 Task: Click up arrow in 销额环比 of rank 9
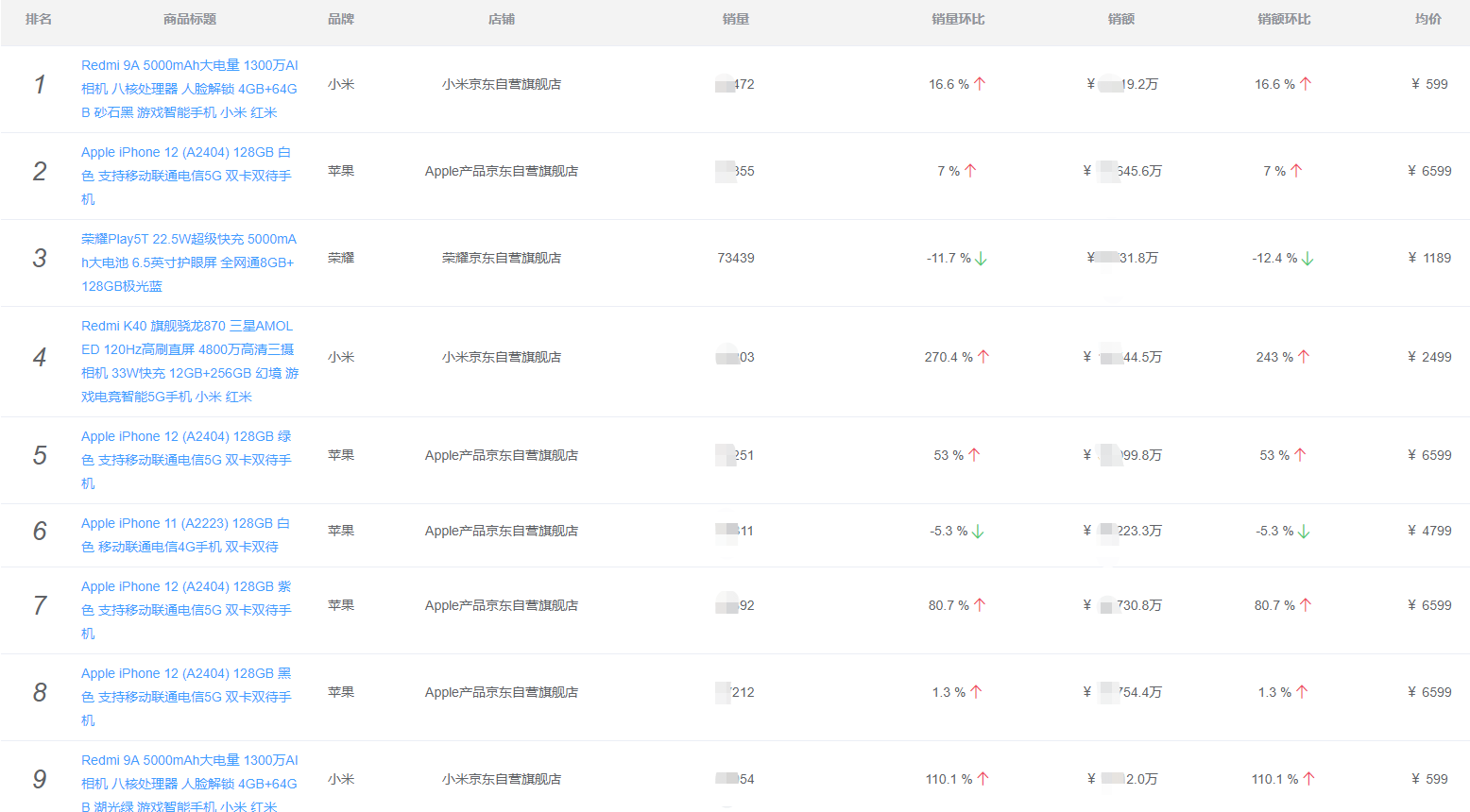coord(1308,779)
